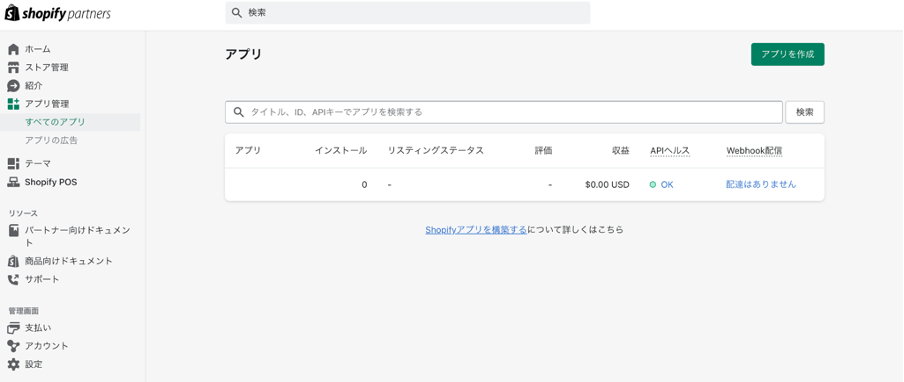Click the アカウント icon in sidebar

point(13,346)
